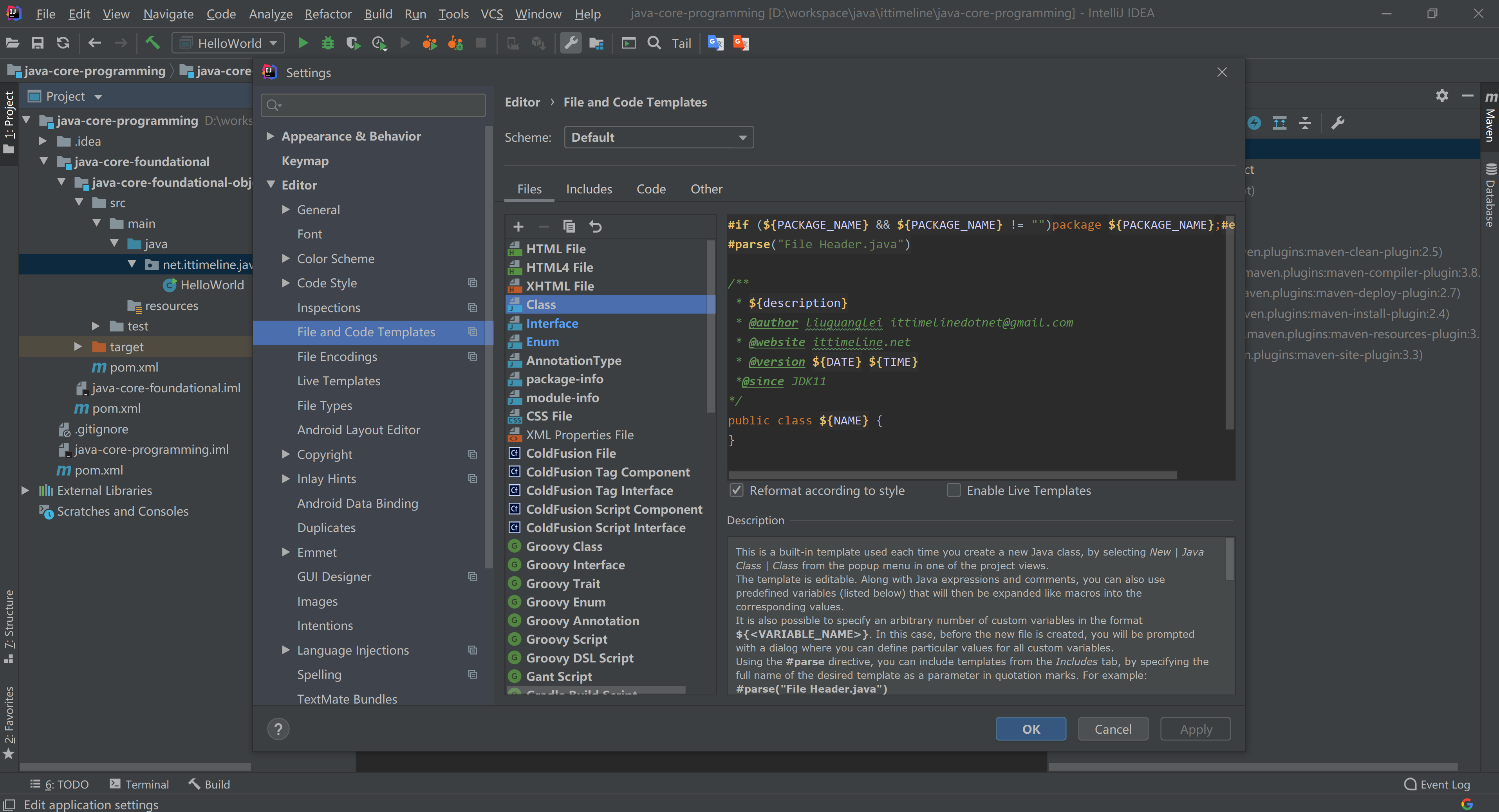
Task: Open the 6: TODO tool window
Action: coord(60,784)
